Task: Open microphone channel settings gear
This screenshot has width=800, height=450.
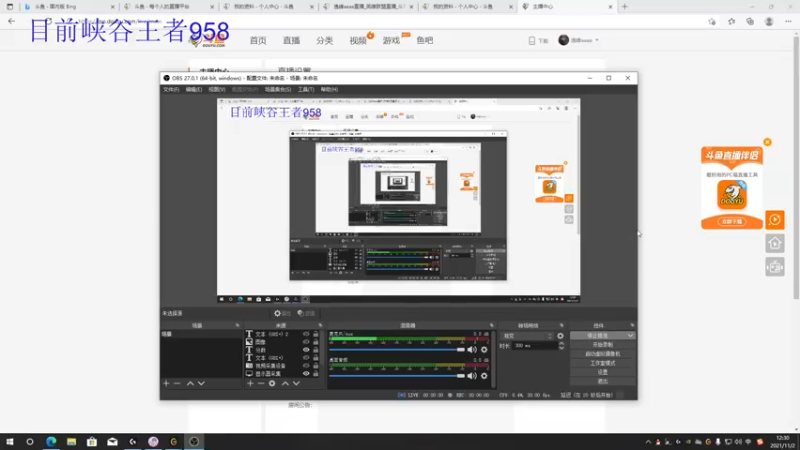Action: pos(484,349)
